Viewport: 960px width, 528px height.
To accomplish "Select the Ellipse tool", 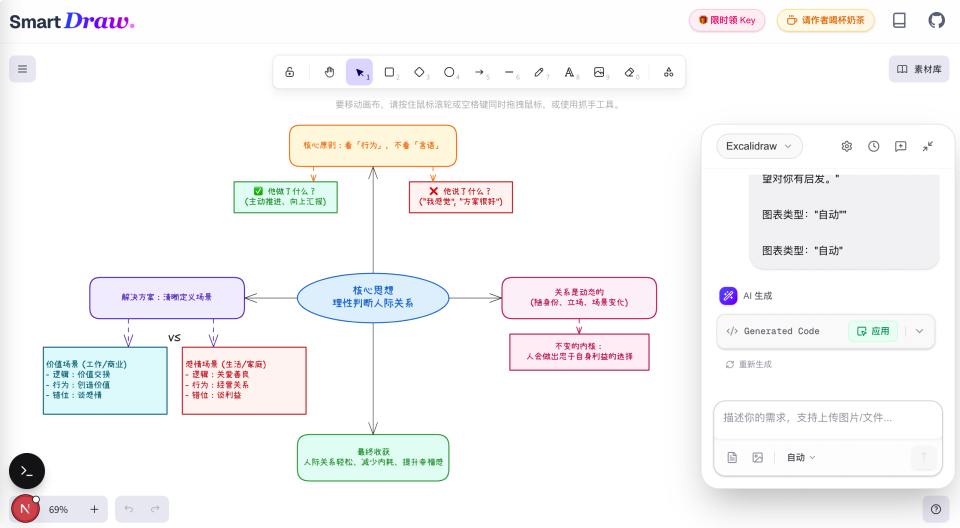I will pyautogui.click(x=449, y=72).
